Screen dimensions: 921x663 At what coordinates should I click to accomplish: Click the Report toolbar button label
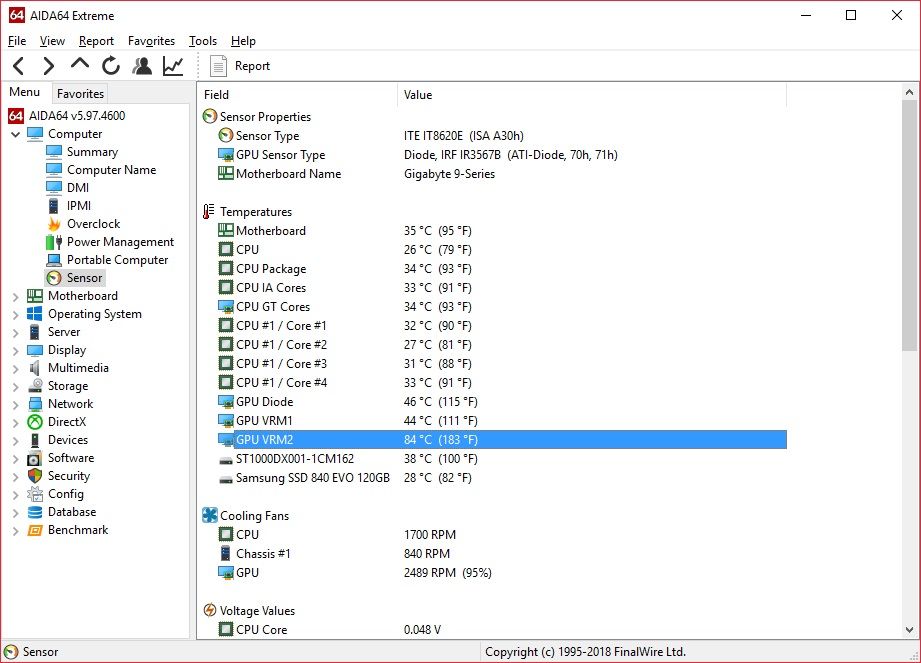tap(253, 66)
